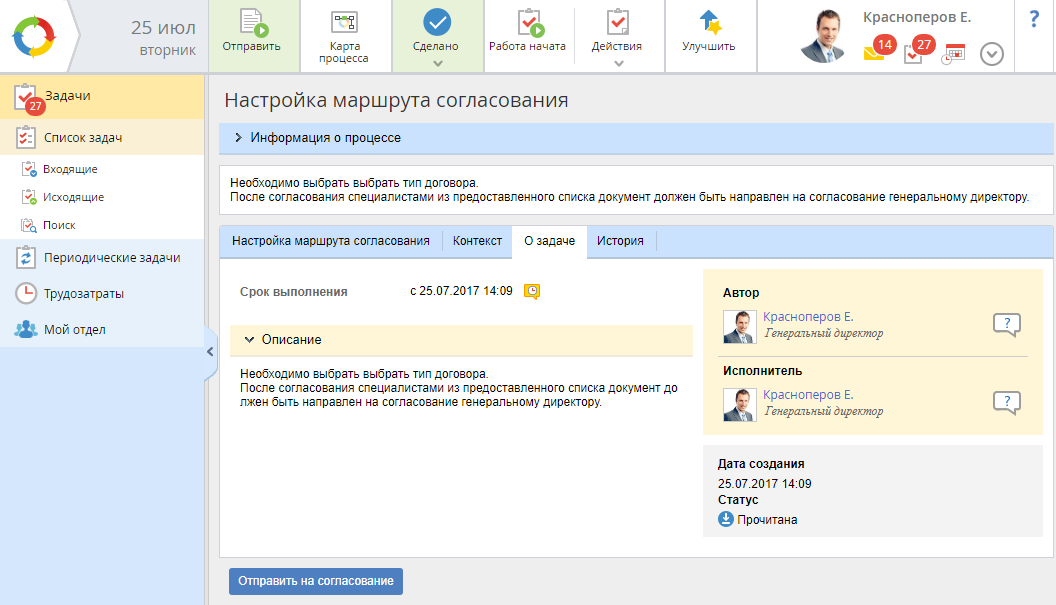
Task: Expand the Сделано dropdown arrow
Action: click(x=436, y=63)
